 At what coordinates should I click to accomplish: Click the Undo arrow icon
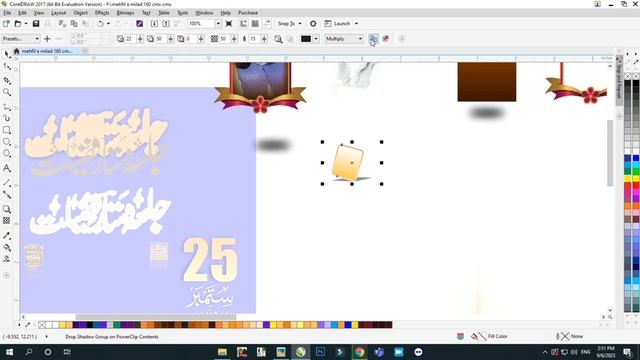[100, 24]
